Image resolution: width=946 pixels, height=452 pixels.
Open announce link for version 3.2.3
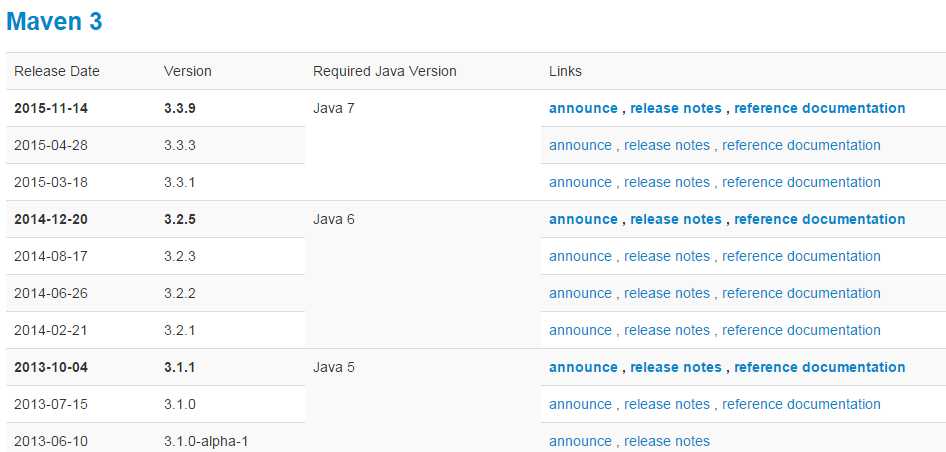(580, 256)
